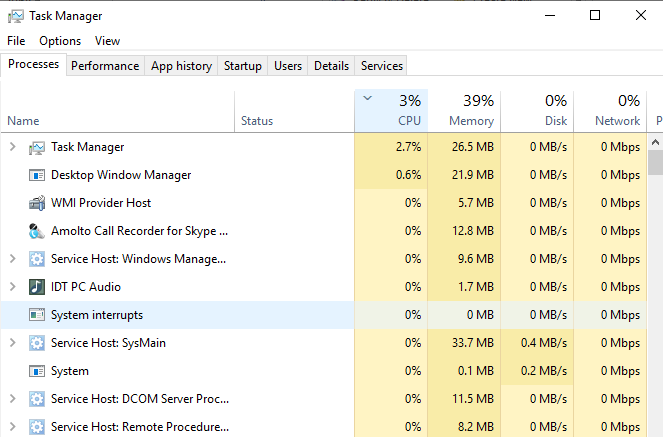
Task: Click the 2.7% CPU value for Task Manager
Action: point(408,147)
